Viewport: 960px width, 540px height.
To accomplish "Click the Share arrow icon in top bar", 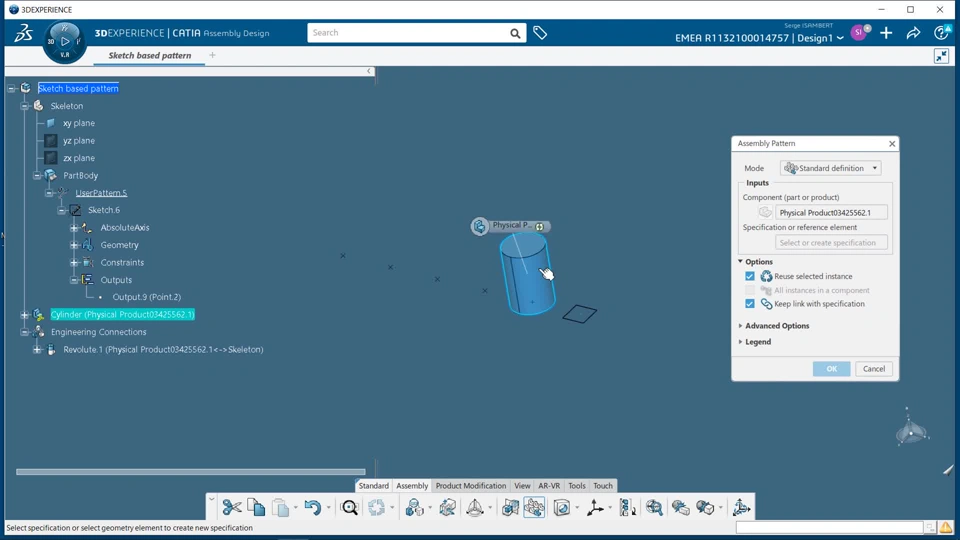I will pyautogui.click(x=913, y=33).
